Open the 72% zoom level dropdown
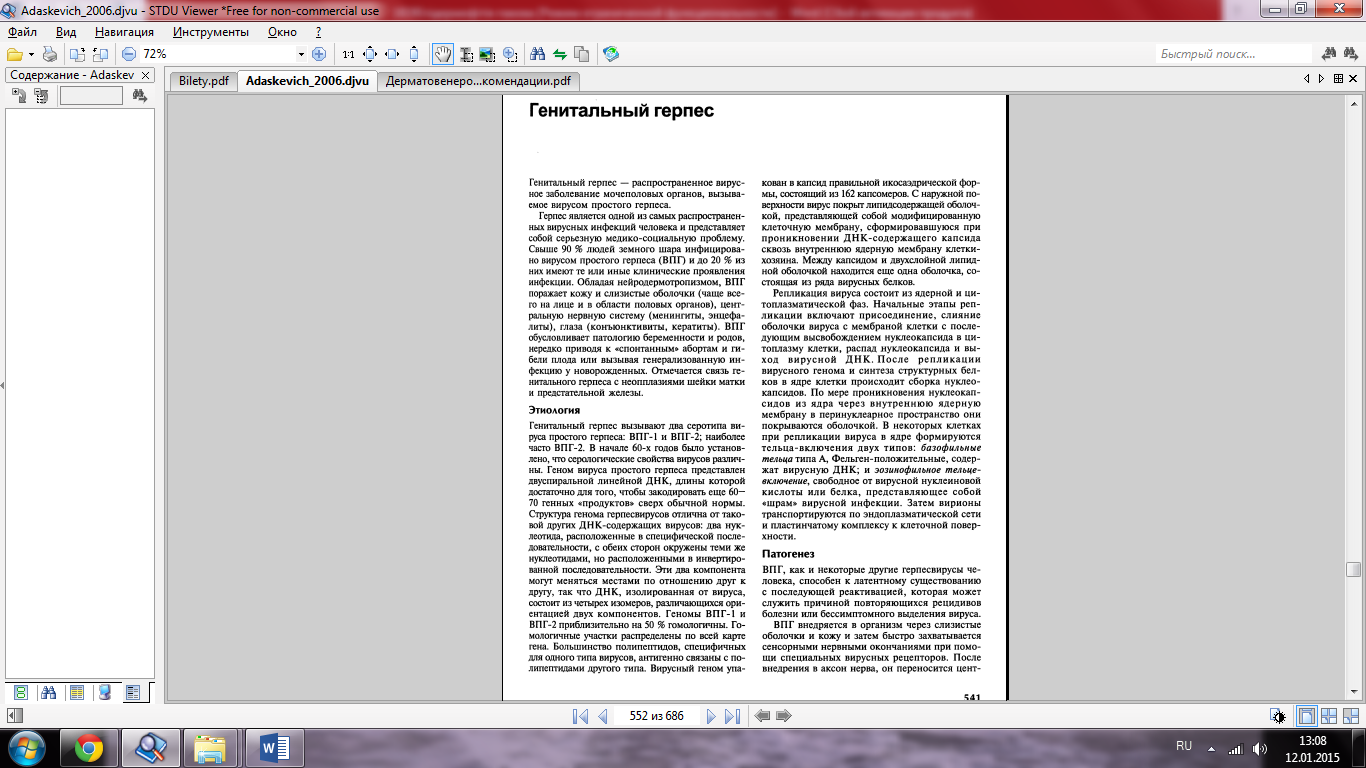The image size is (1366, 768). [301, 54]
